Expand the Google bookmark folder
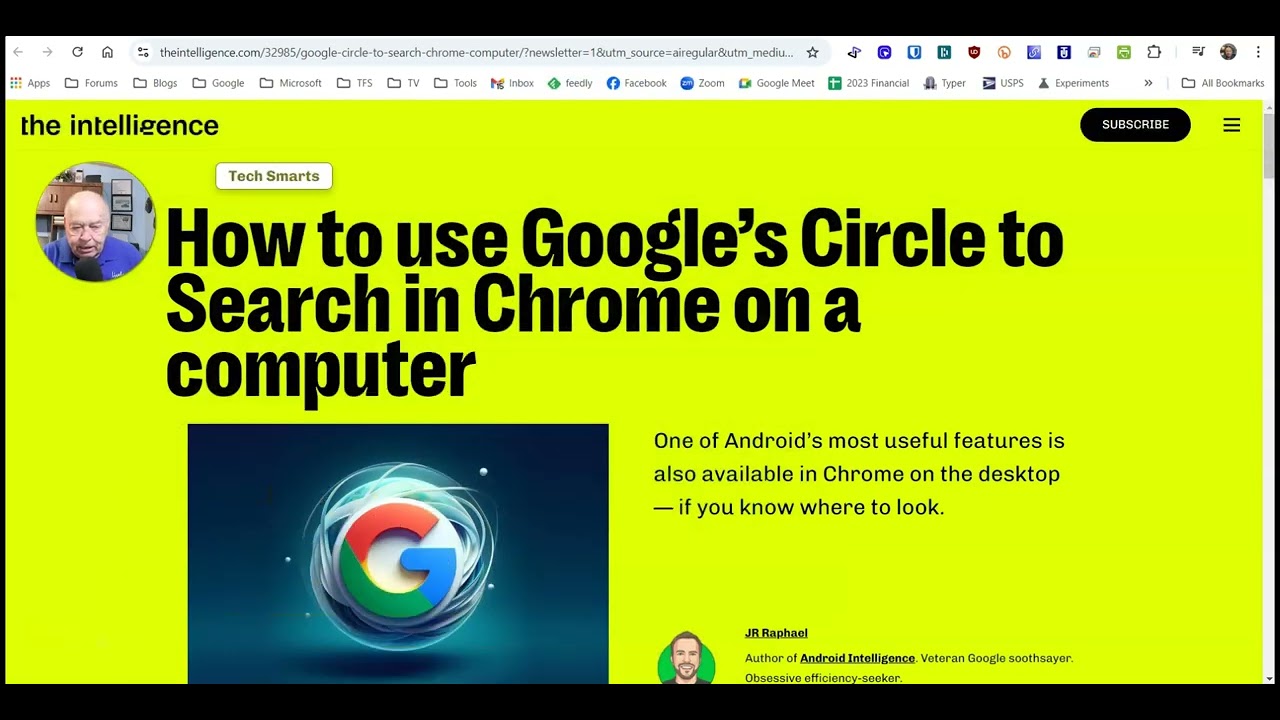 tap(218, 83)
